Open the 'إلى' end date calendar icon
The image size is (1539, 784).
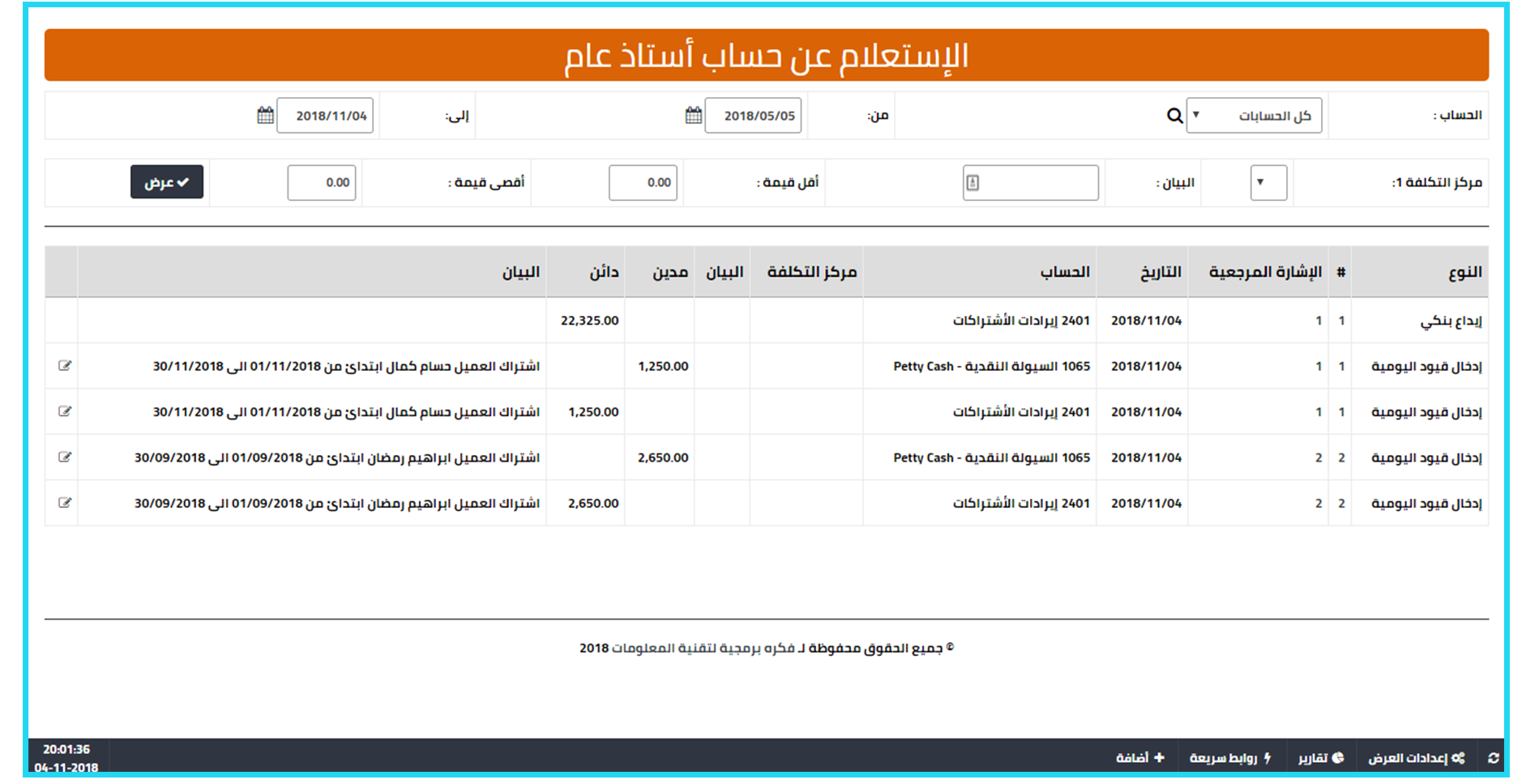point(265,116)
